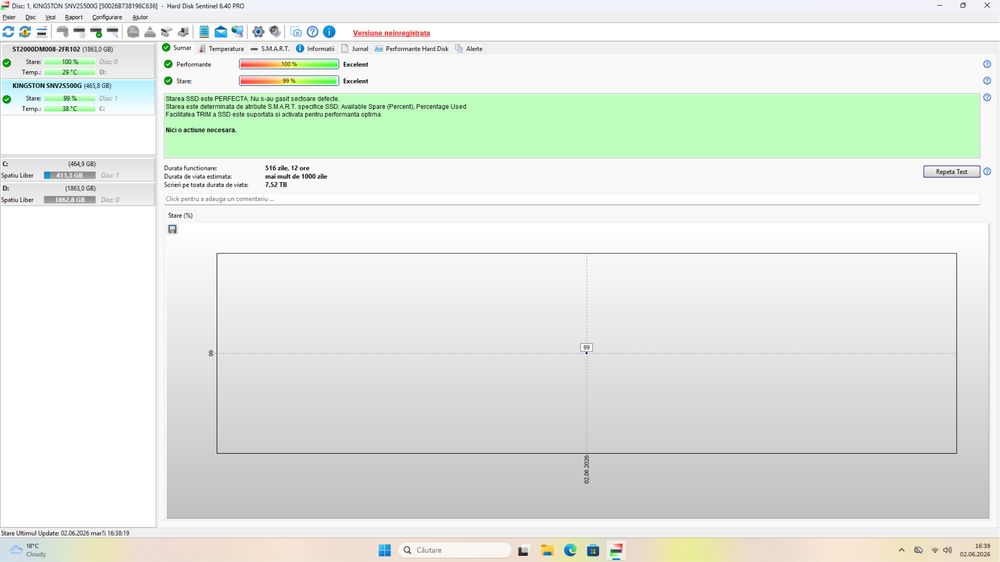Click the 38 °C temperature bar for Kingston
Image resolution: width=1000 pixels, height=562 pixels.
(70, 109)
